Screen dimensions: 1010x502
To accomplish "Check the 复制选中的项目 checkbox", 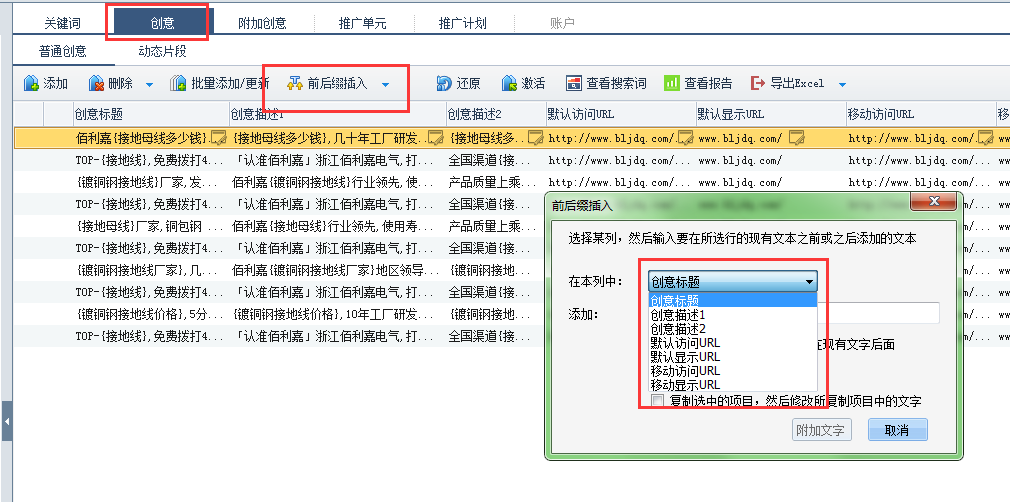I will (657, 401).
